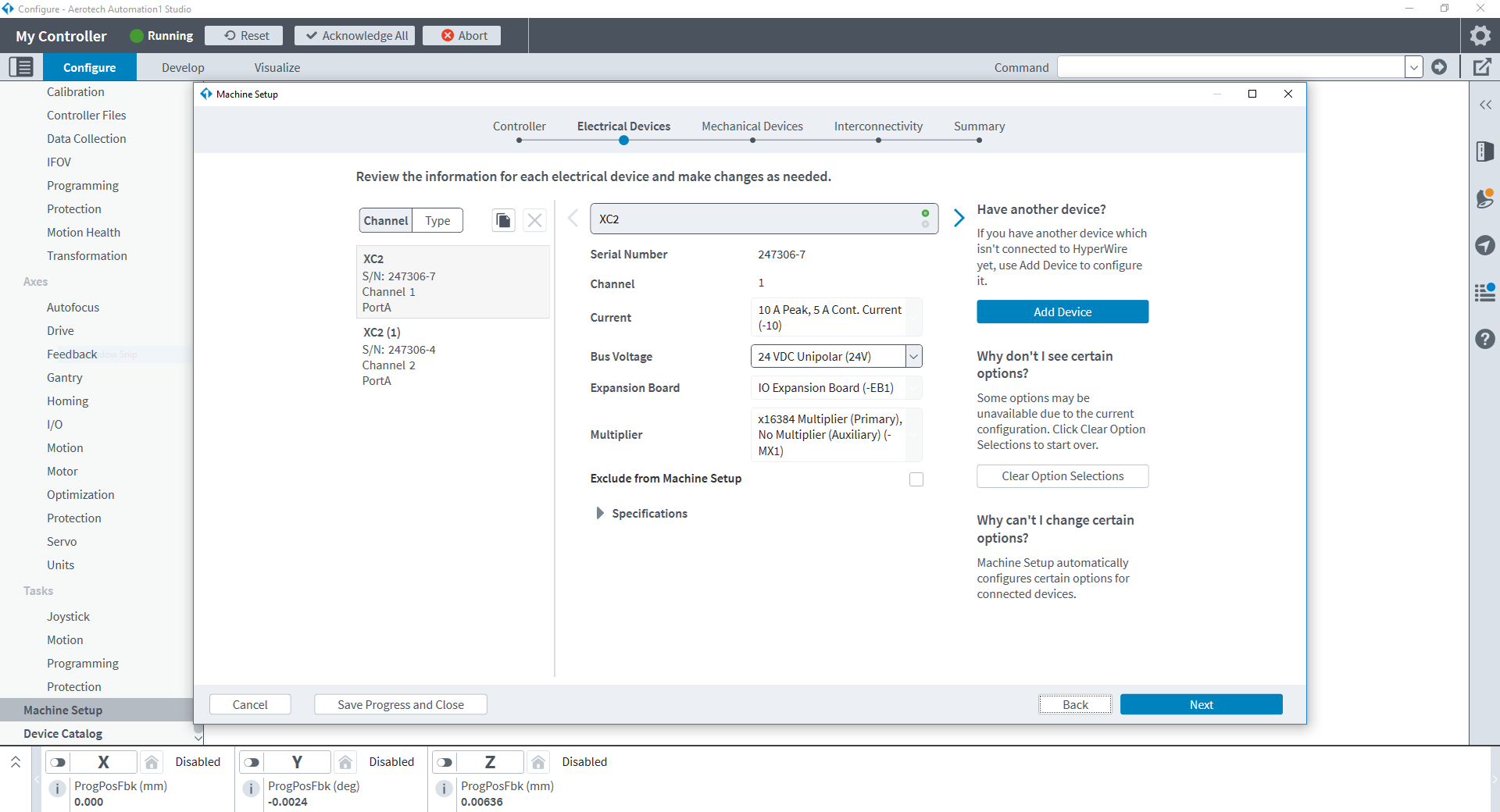Enable the Y axis toggle
Image resolution: width=1500 pixels, height=812 pixels.
[x=252, y=762]
